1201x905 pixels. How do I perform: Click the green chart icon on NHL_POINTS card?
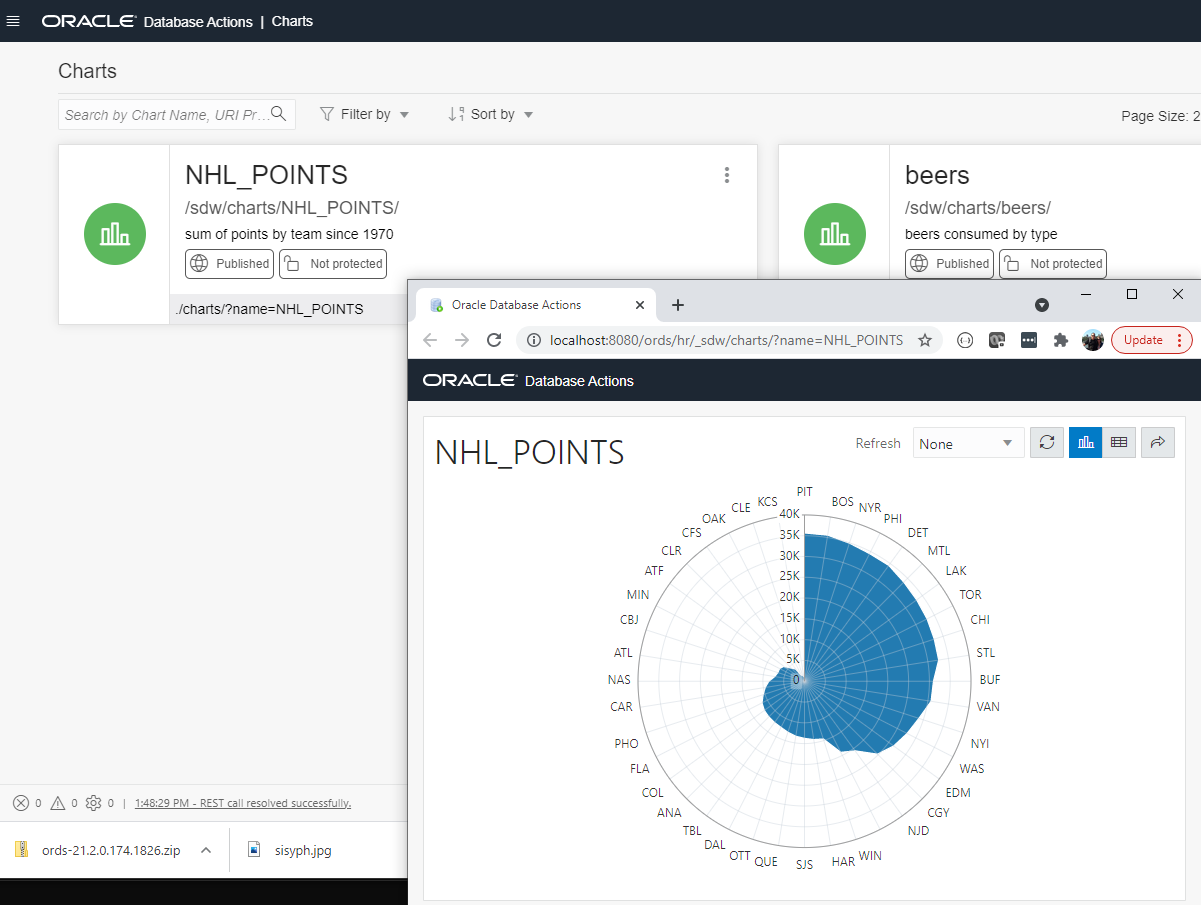coord(115,234)
